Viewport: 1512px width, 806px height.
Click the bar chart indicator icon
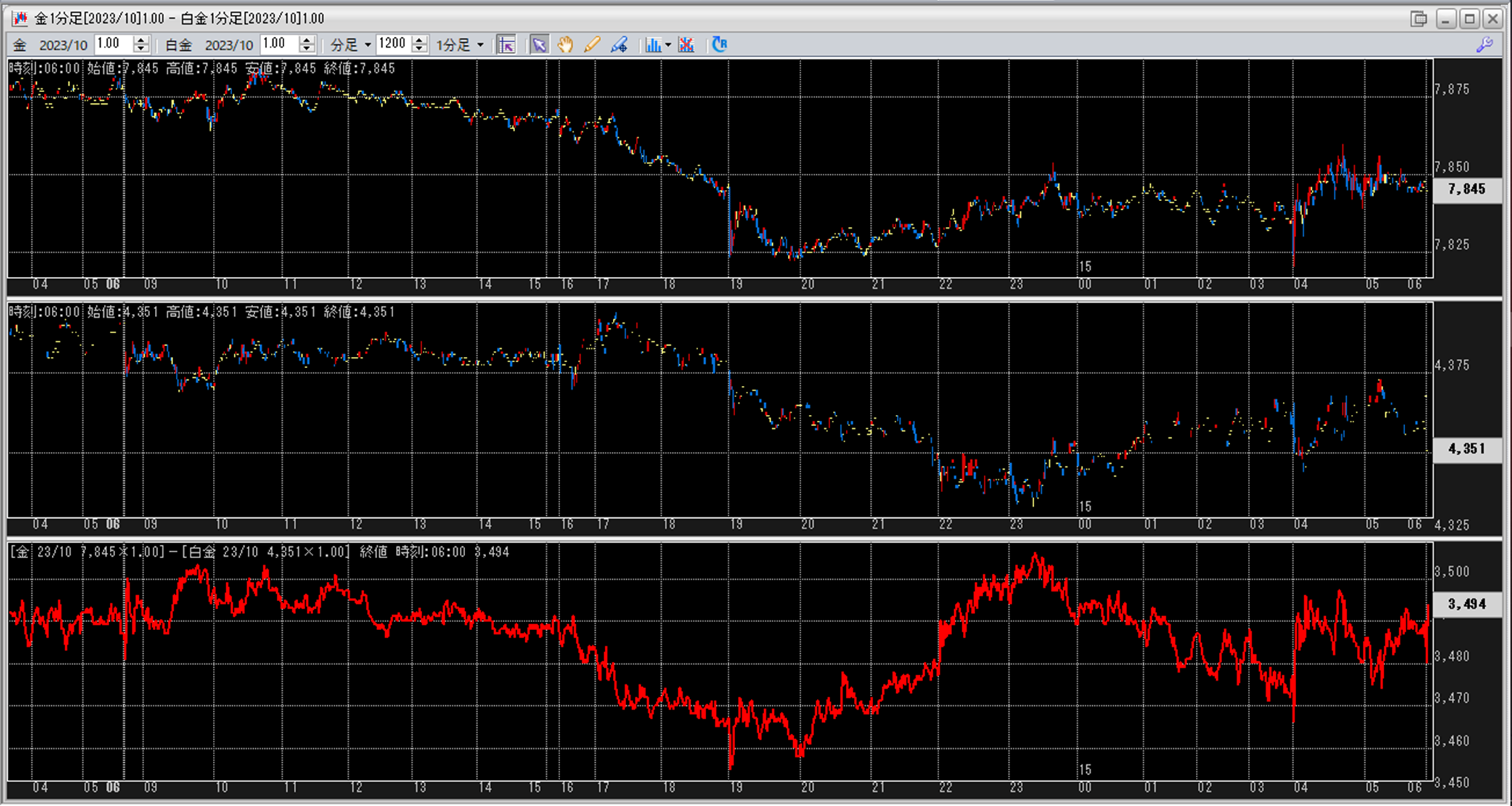pos(652,45)
